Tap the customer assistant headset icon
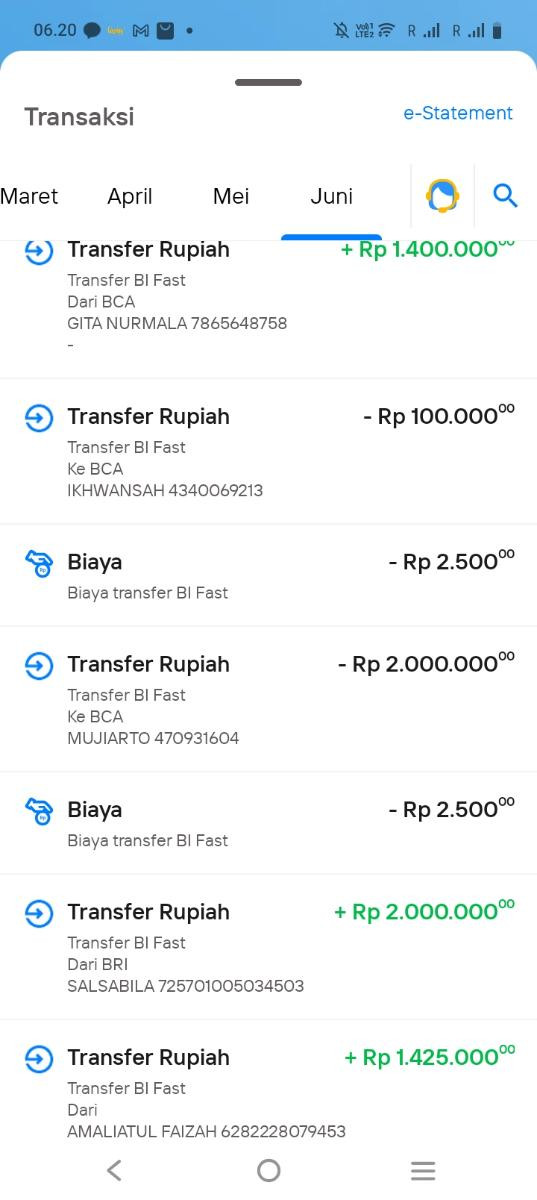The image size is (537, 1200). point(442,195)
